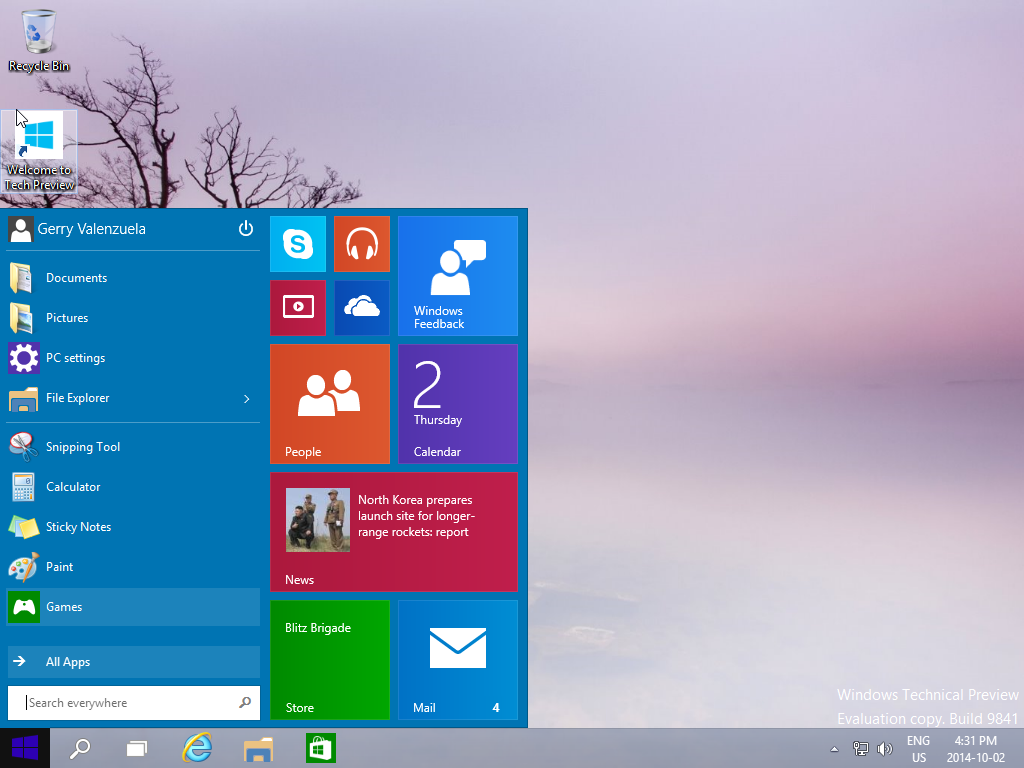The height and width of the screenshot is (768, 1024).
Task: Click the ENG US language indicator
Action: tap(918, 749)
